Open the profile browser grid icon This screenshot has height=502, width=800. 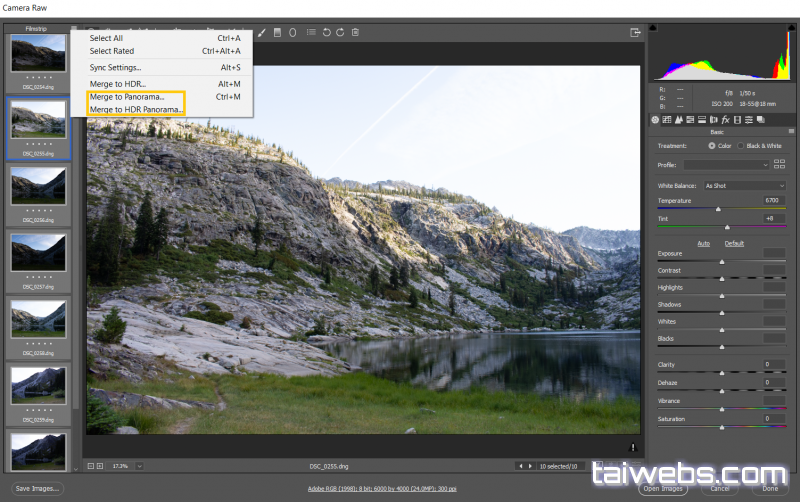click(780, 164)
